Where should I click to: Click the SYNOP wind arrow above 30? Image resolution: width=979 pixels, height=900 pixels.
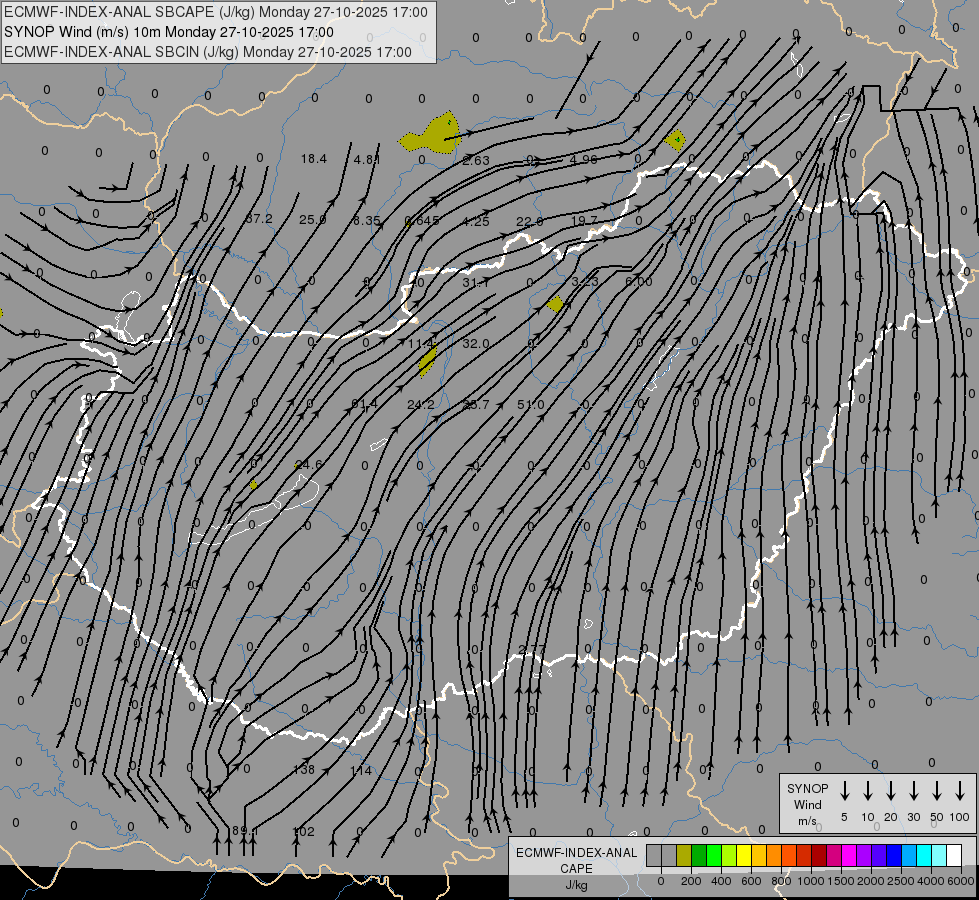coord(913,791)
